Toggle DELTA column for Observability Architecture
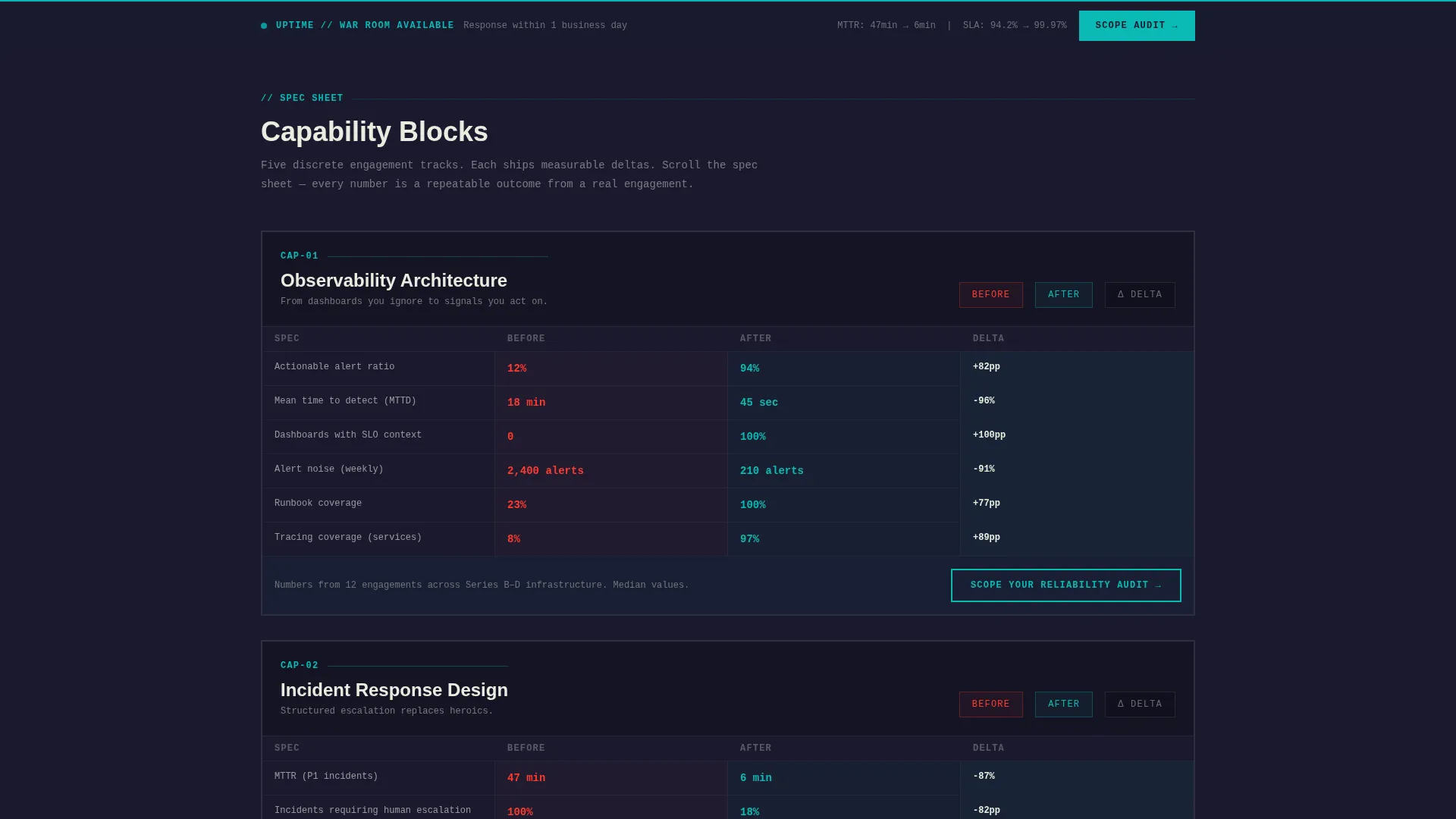This screenshot has width=1456, height=819. [x=1140, y=295]
